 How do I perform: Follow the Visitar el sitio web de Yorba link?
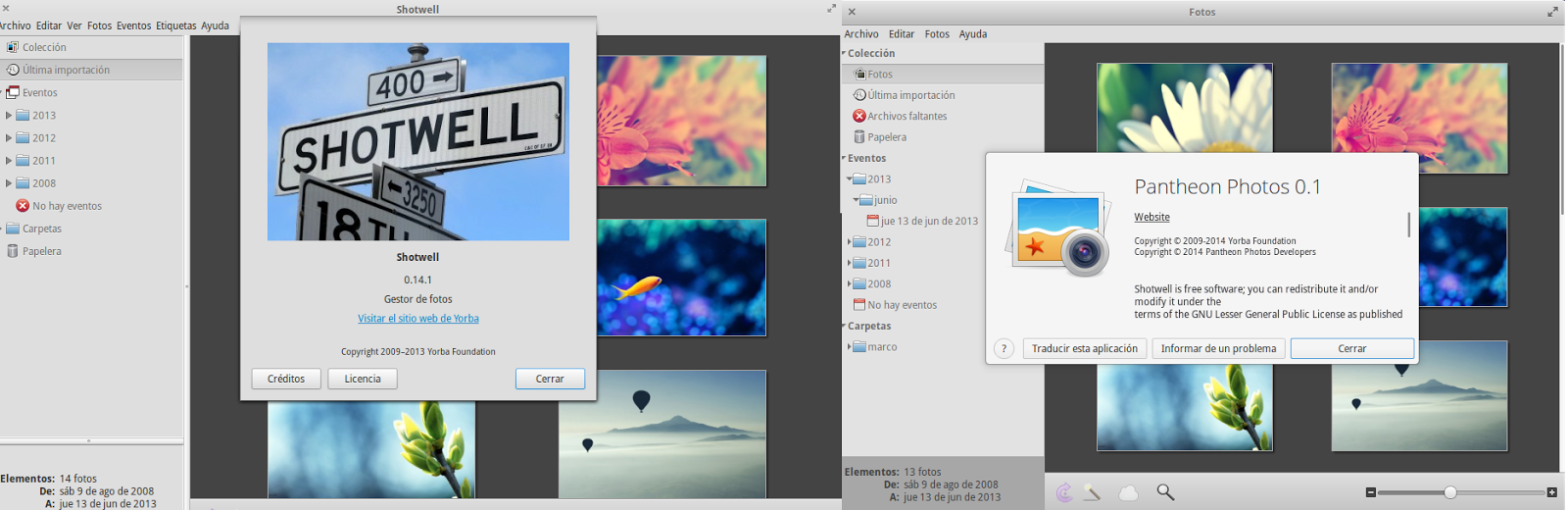click(418, 319)
